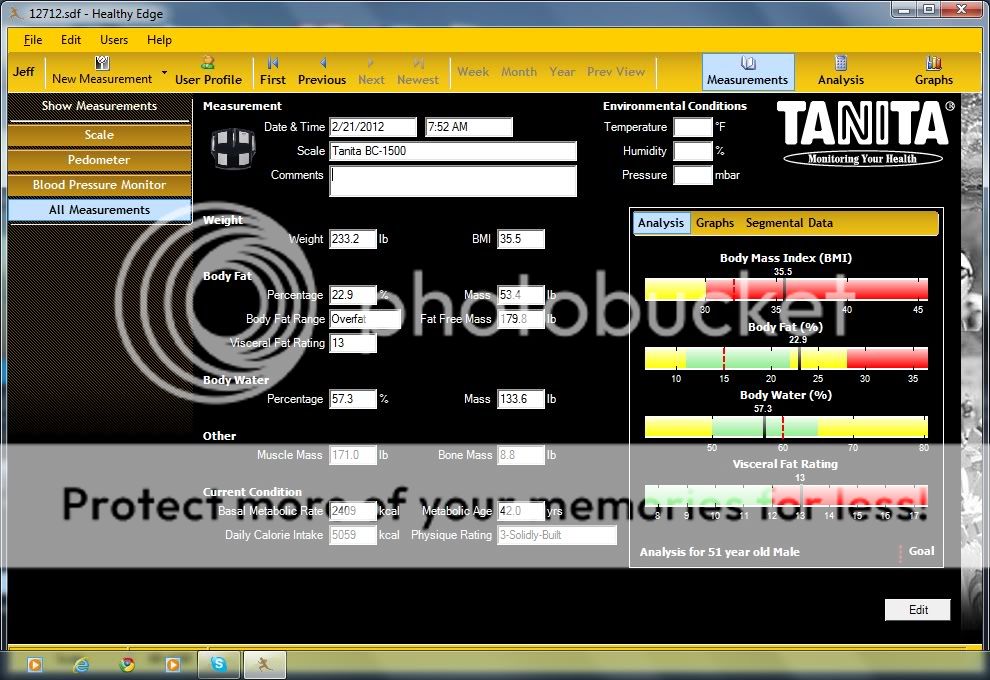990x680 pixels.
Task: Expand the New Measurement dropdown arrow
Action: [x=162, y=79]
